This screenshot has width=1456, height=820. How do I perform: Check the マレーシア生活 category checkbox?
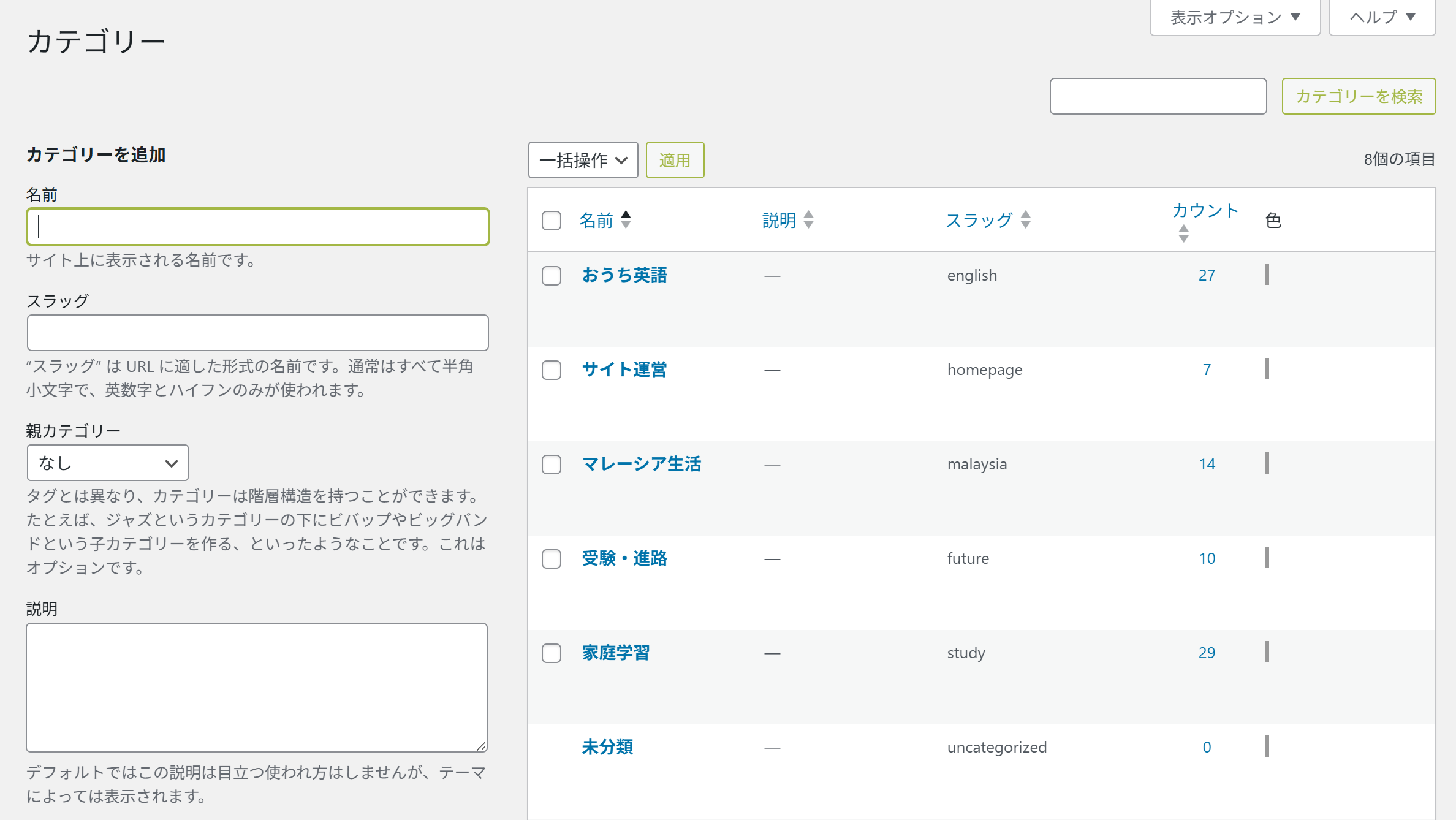tap(552, 465)
